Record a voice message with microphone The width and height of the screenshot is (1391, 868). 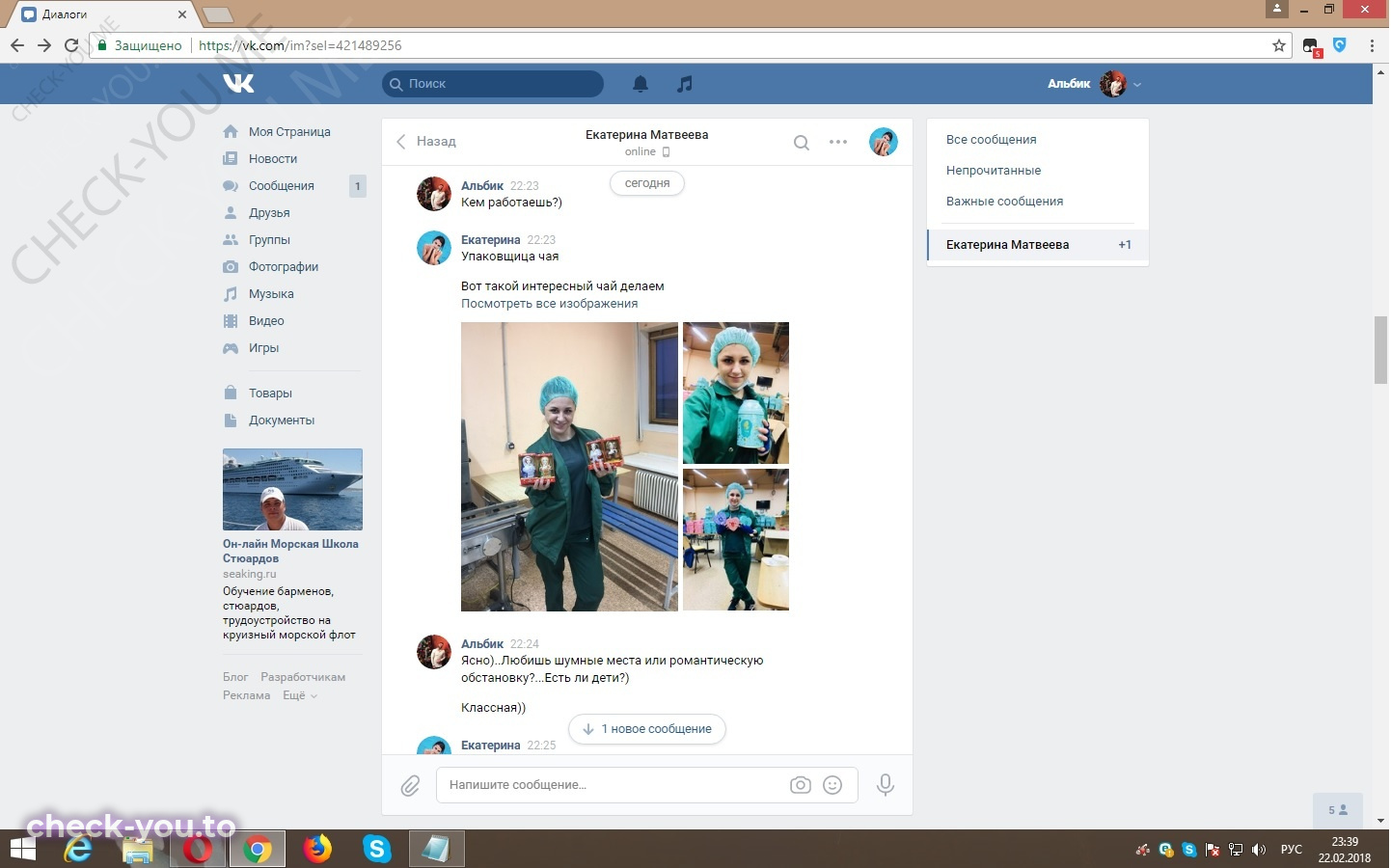coord(886,785)
